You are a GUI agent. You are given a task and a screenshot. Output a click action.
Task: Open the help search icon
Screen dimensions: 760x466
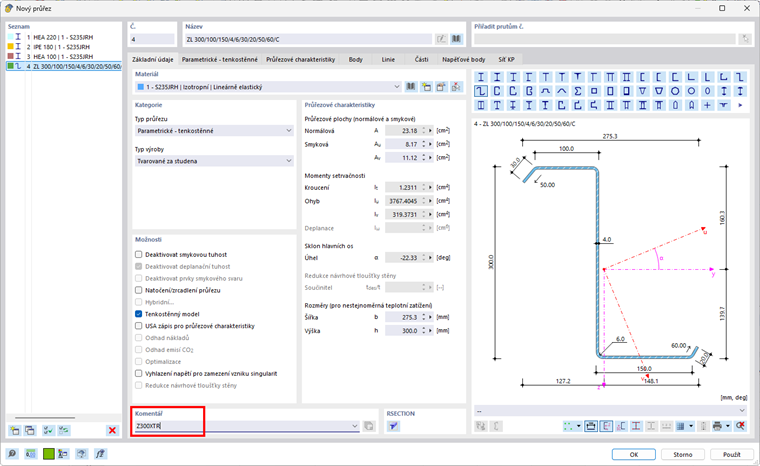click(12, 454)
